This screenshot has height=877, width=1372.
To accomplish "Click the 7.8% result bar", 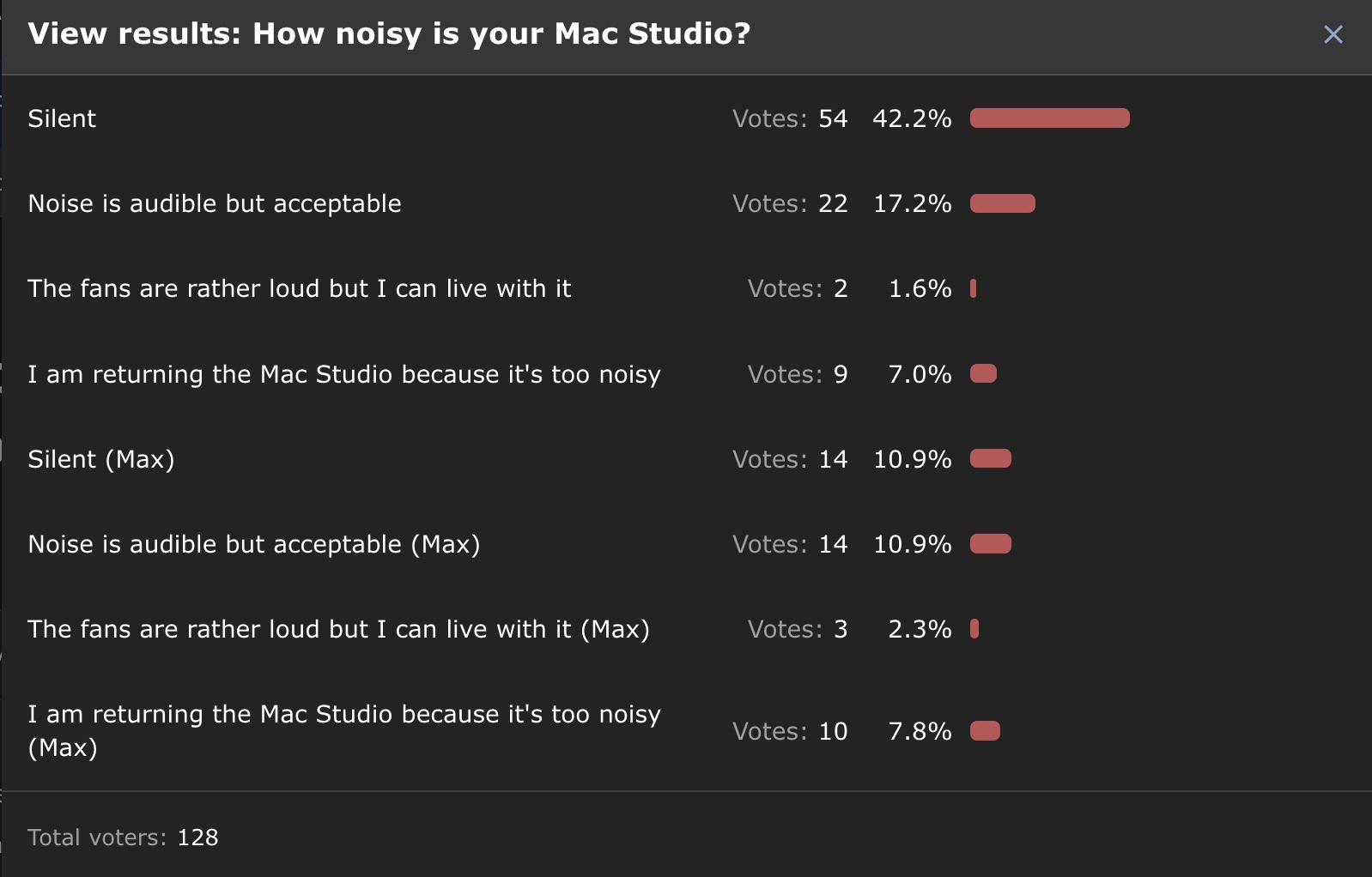I will tap(985, 731).
